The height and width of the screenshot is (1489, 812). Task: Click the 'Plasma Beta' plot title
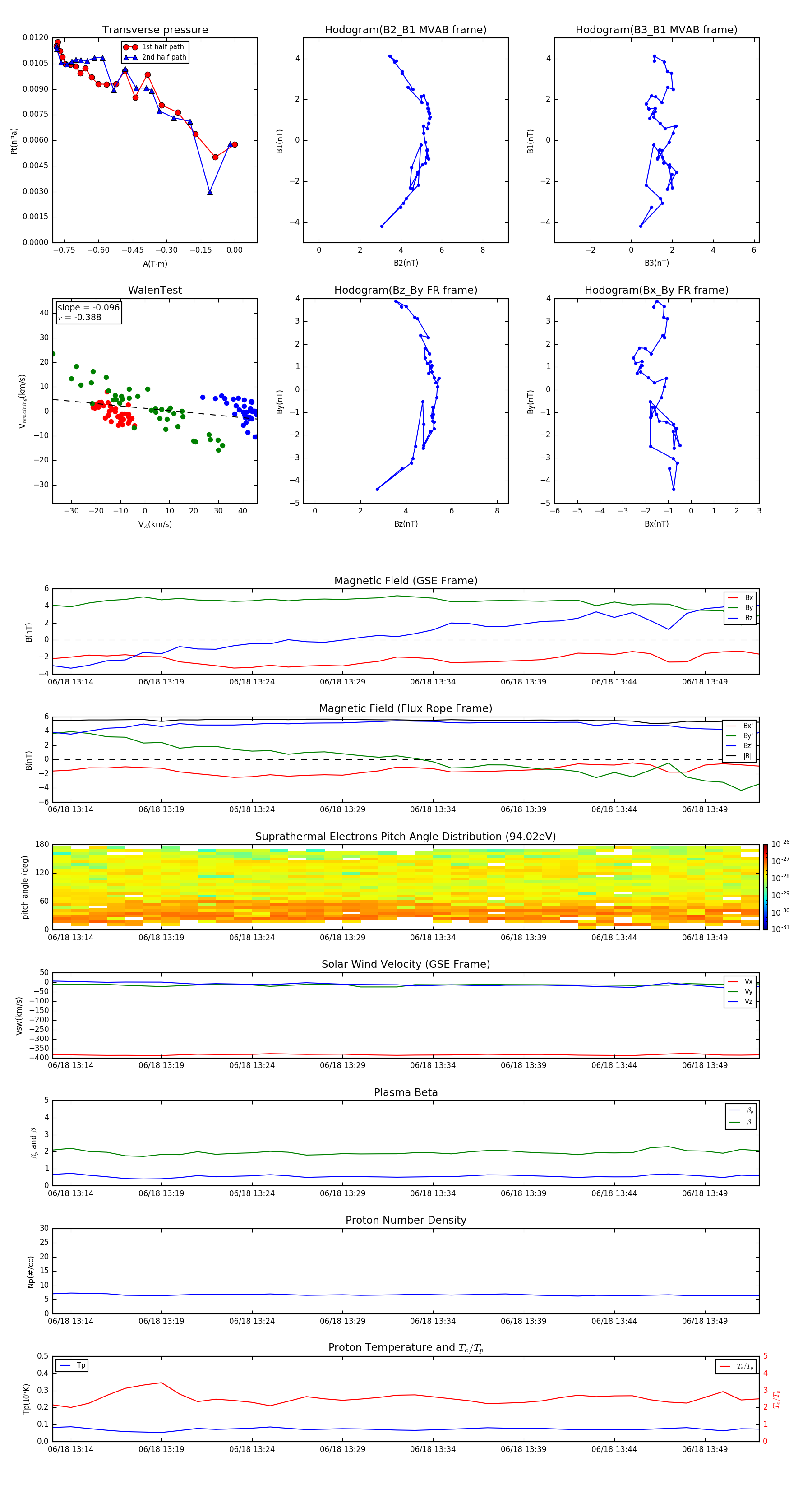pos(406,1092)
